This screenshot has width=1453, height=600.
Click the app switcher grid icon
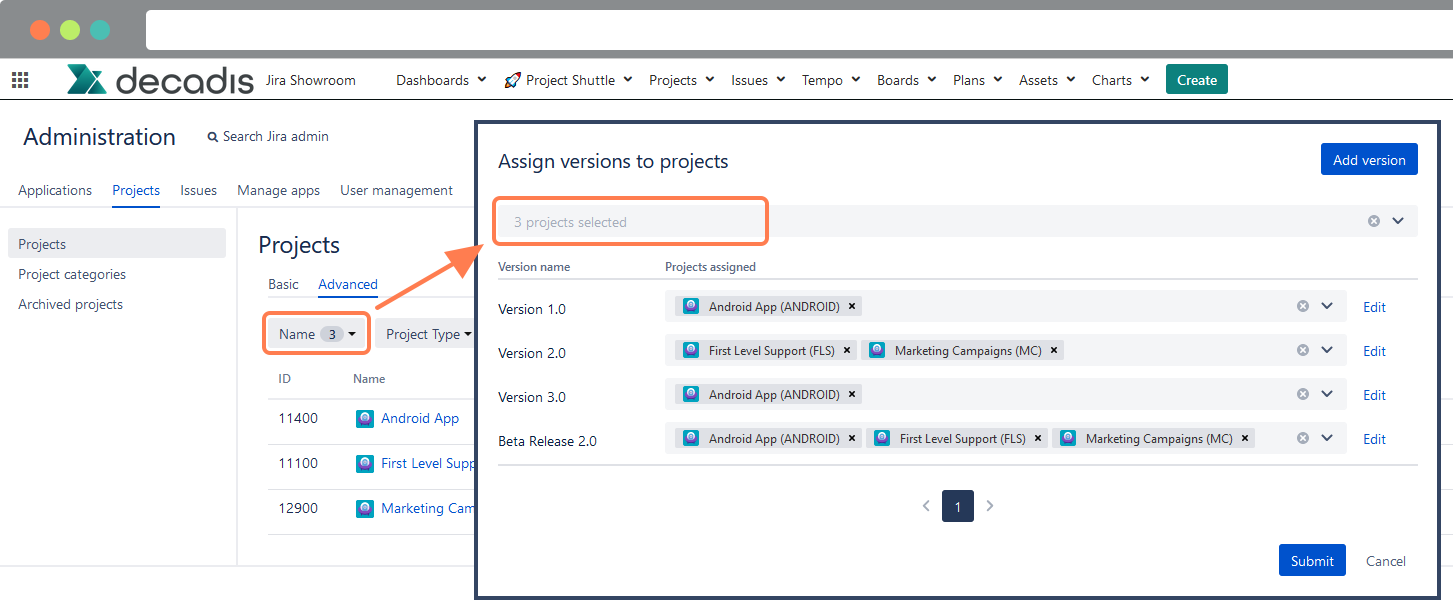(x=20, y=79)
